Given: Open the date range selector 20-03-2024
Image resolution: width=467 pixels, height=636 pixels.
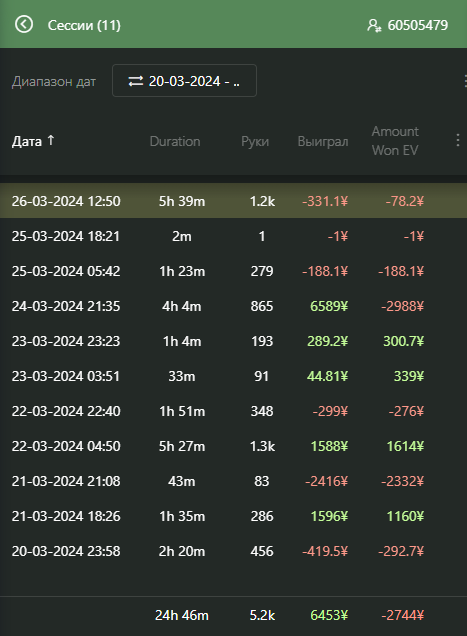Looking at the screenshot, I should (184, 81).
